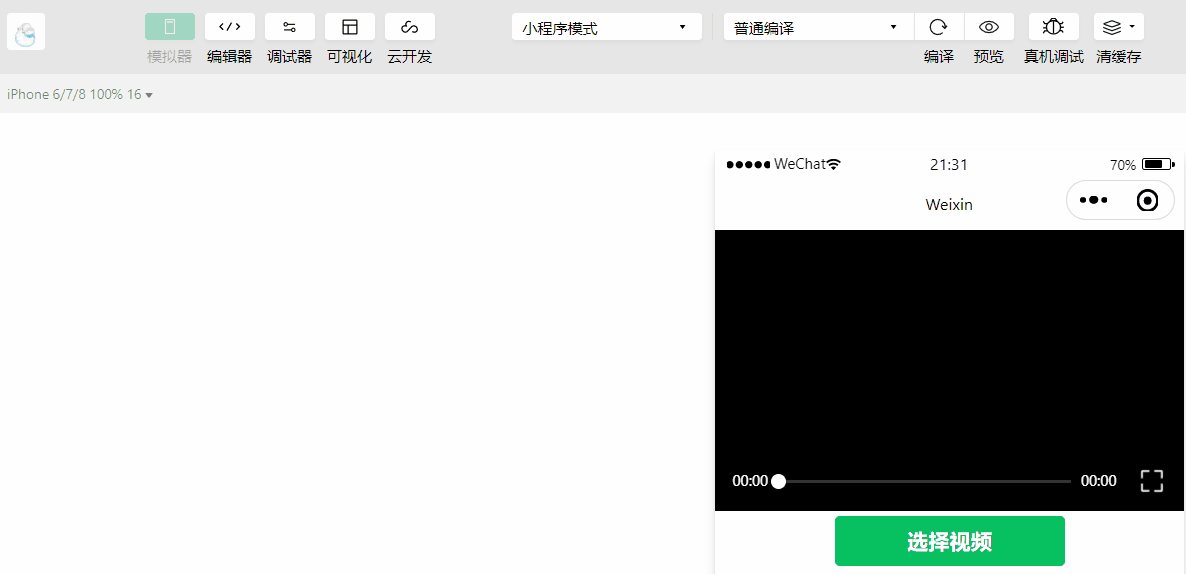Open cloud development (云开发) icon
This screenshot has height=574, width=1186.
tap(410, 26)
